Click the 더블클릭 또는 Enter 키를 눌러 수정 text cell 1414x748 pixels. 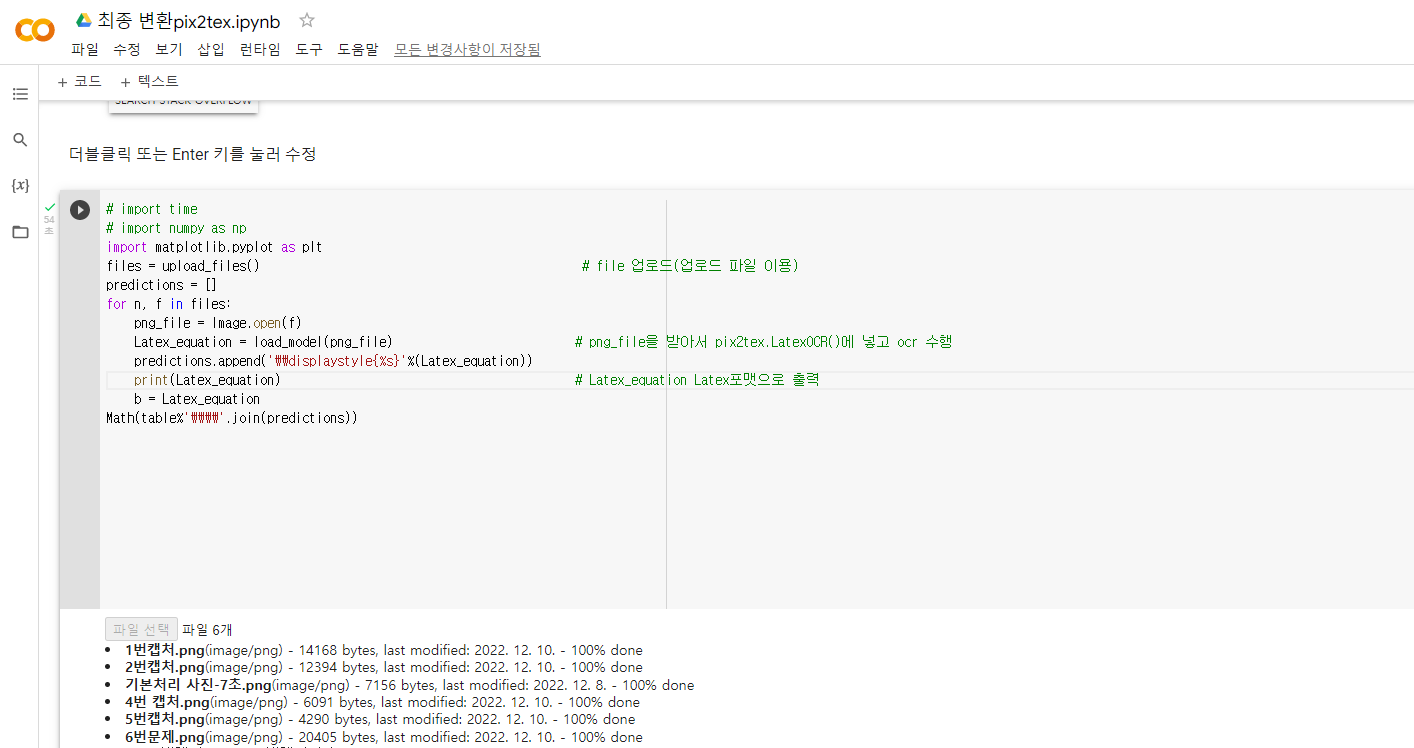click(193, 154)
